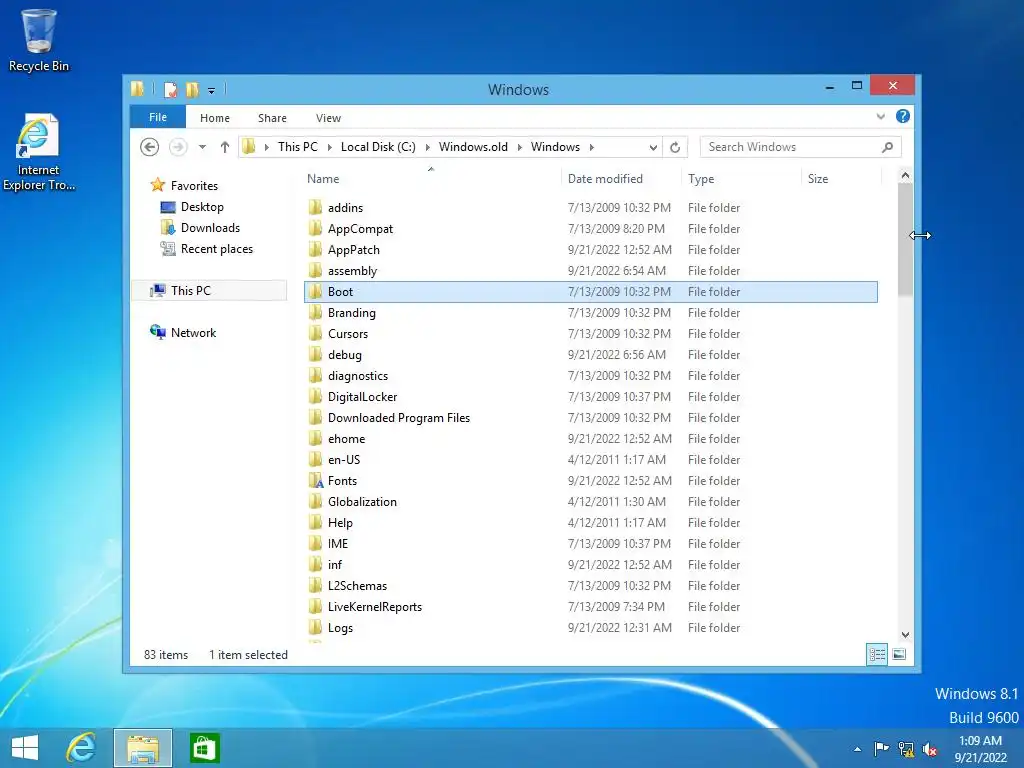
Task: Select the AppPatch folder icon
Action: (315, 249)
